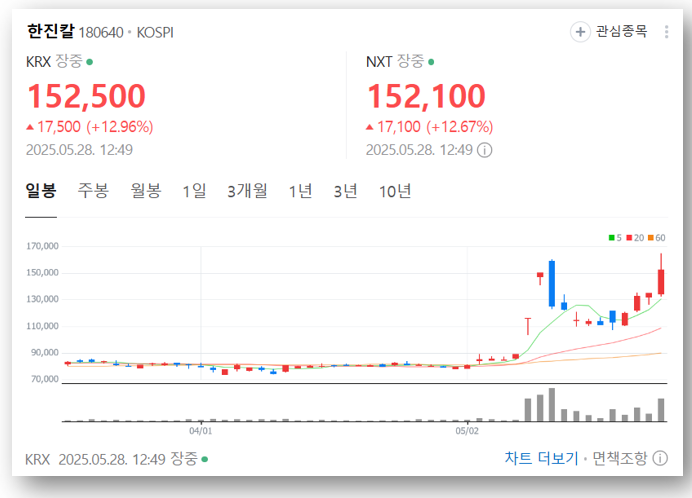
Task: Click the 110,000 price axis label
Action: [x=42, y=326]
